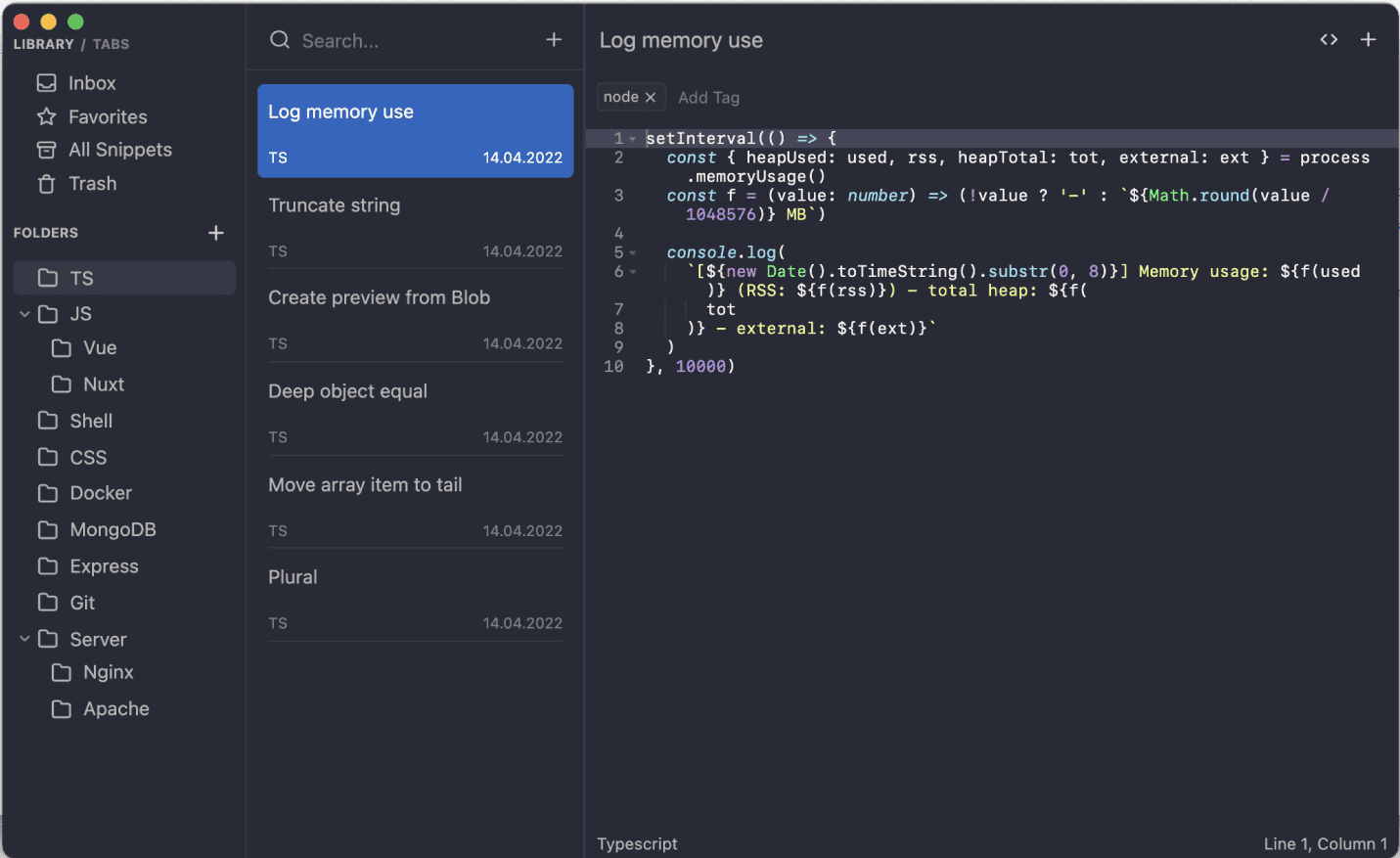
Task: Switch to the Tabs view
Action: [112, 44]
